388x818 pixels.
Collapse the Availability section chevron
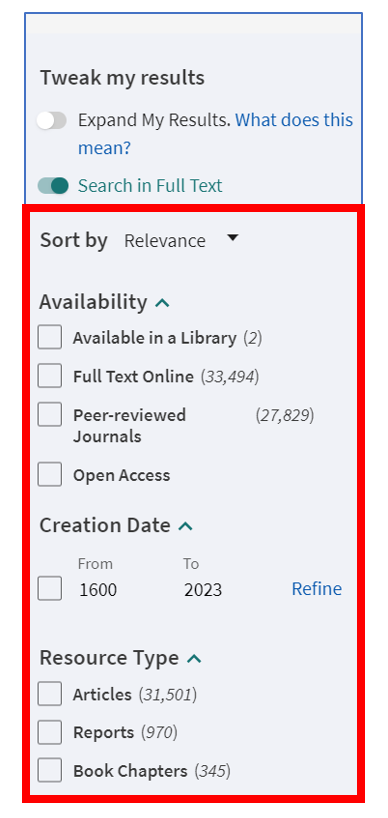point(163,303)
